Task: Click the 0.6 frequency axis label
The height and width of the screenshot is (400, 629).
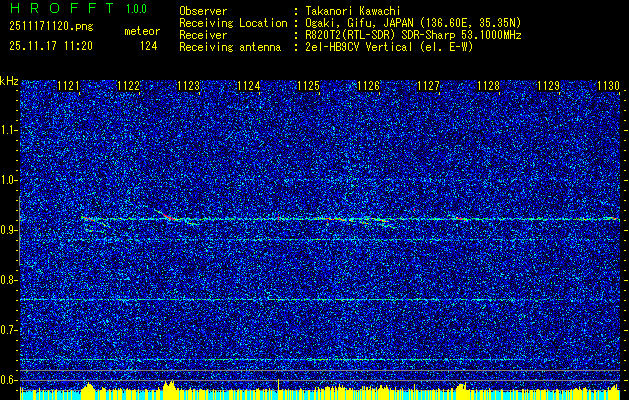Action: point(9,380)
